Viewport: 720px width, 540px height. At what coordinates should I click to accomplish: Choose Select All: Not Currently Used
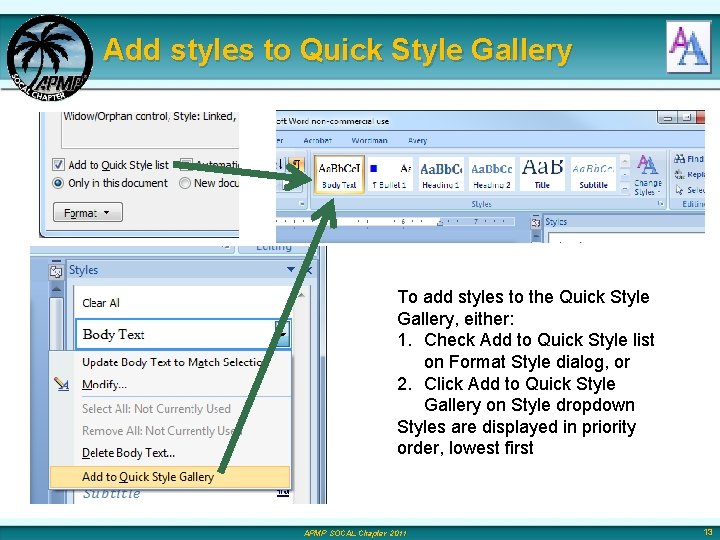coord(170,409)
